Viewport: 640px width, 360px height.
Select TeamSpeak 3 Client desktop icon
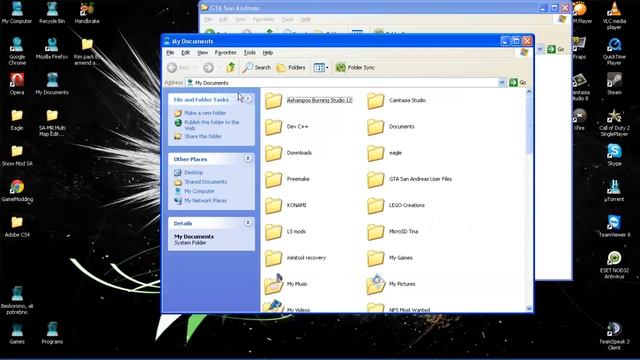point(614,336)
